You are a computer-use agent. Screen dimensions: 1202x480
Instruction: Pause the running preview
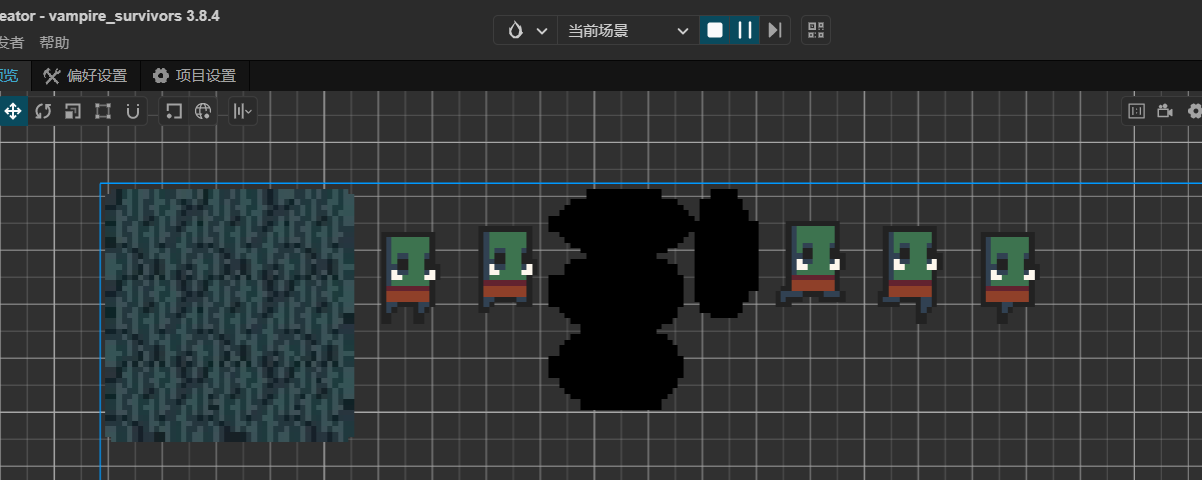(x=745, y=30)
